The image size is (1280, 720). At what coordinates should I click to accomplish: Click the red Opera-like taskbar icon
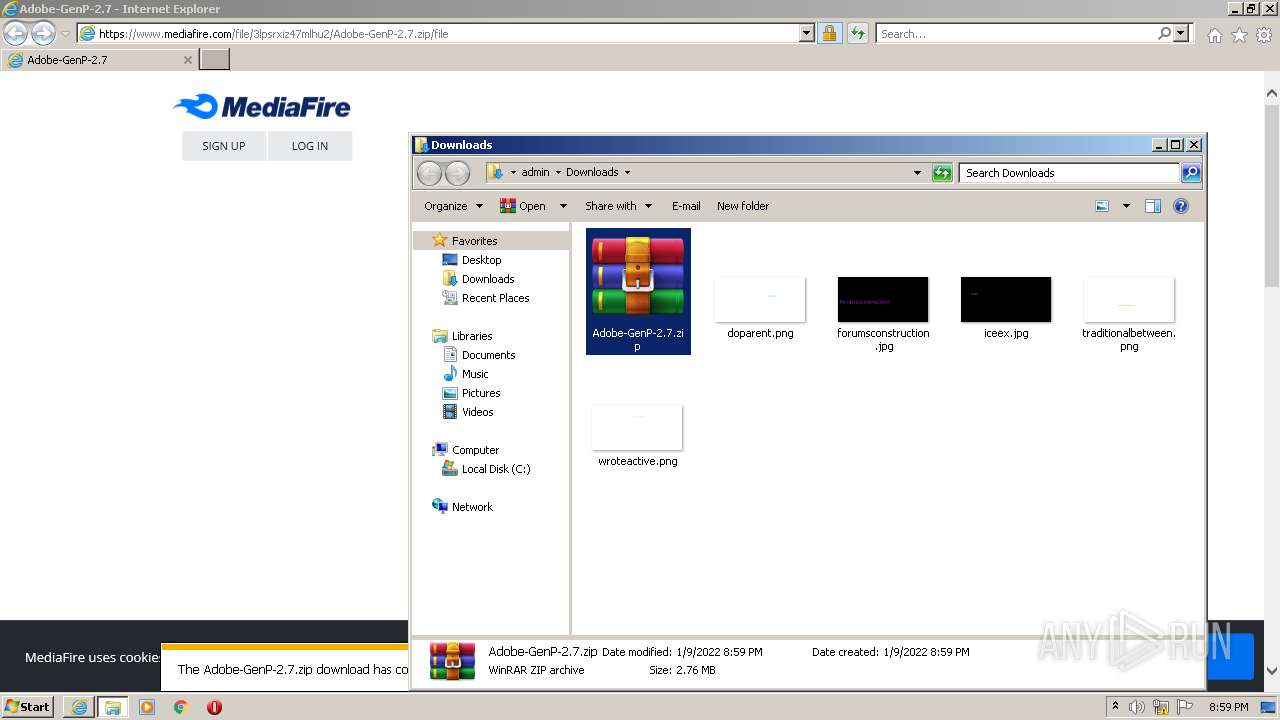click(x=214, y=707)
